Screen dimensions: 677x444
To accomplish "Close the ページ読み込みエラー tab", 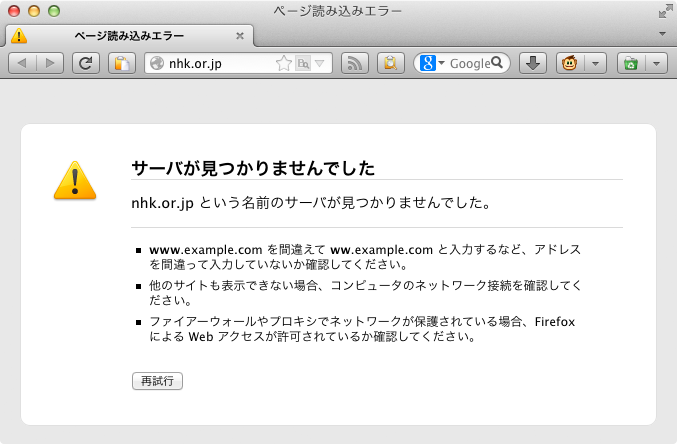I will click(240, 36).
